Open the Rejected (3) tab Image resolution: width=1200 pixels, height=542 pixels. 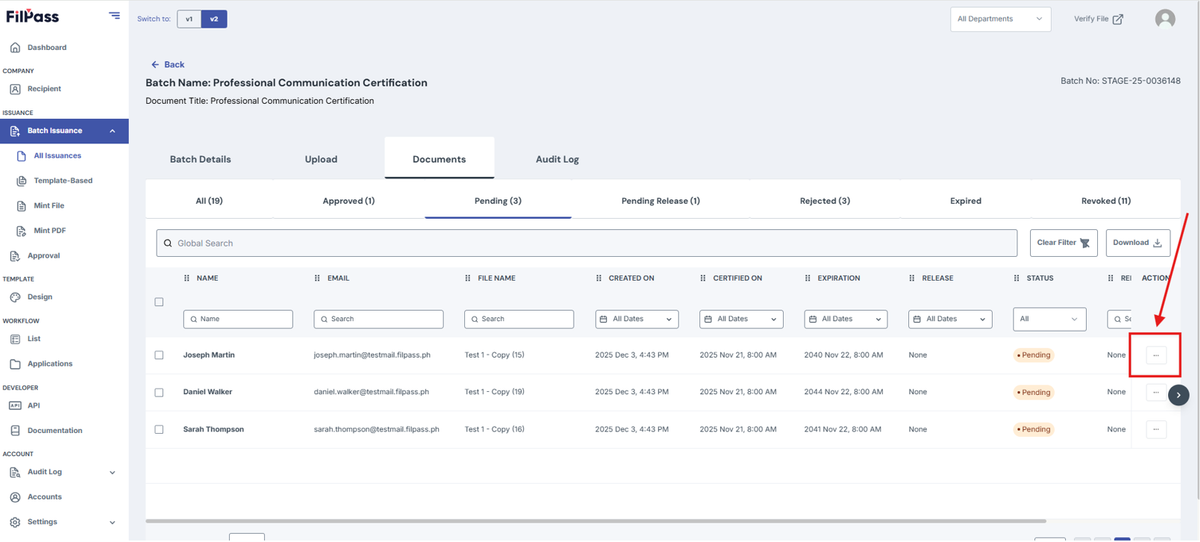pyautogui.click(x=825, y=201)
